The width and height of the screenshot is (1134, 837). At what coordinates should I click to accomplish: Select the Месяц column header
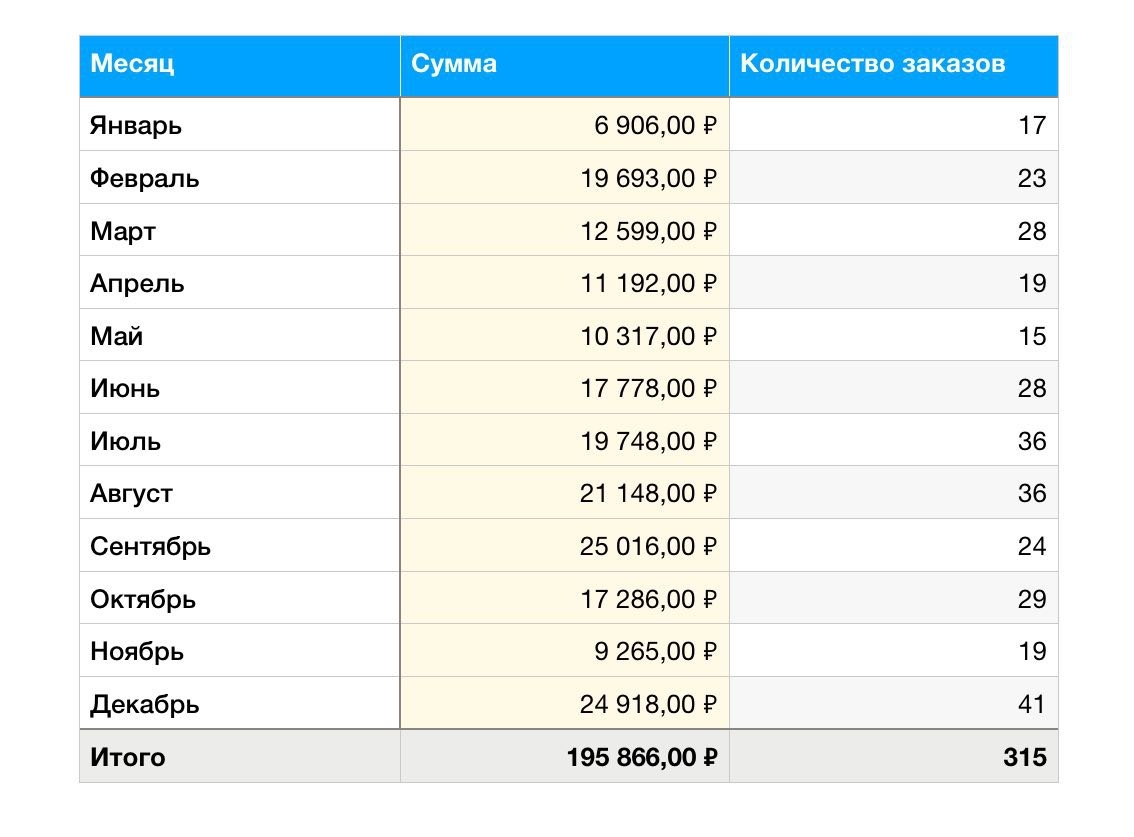click(x=239, y=66)
